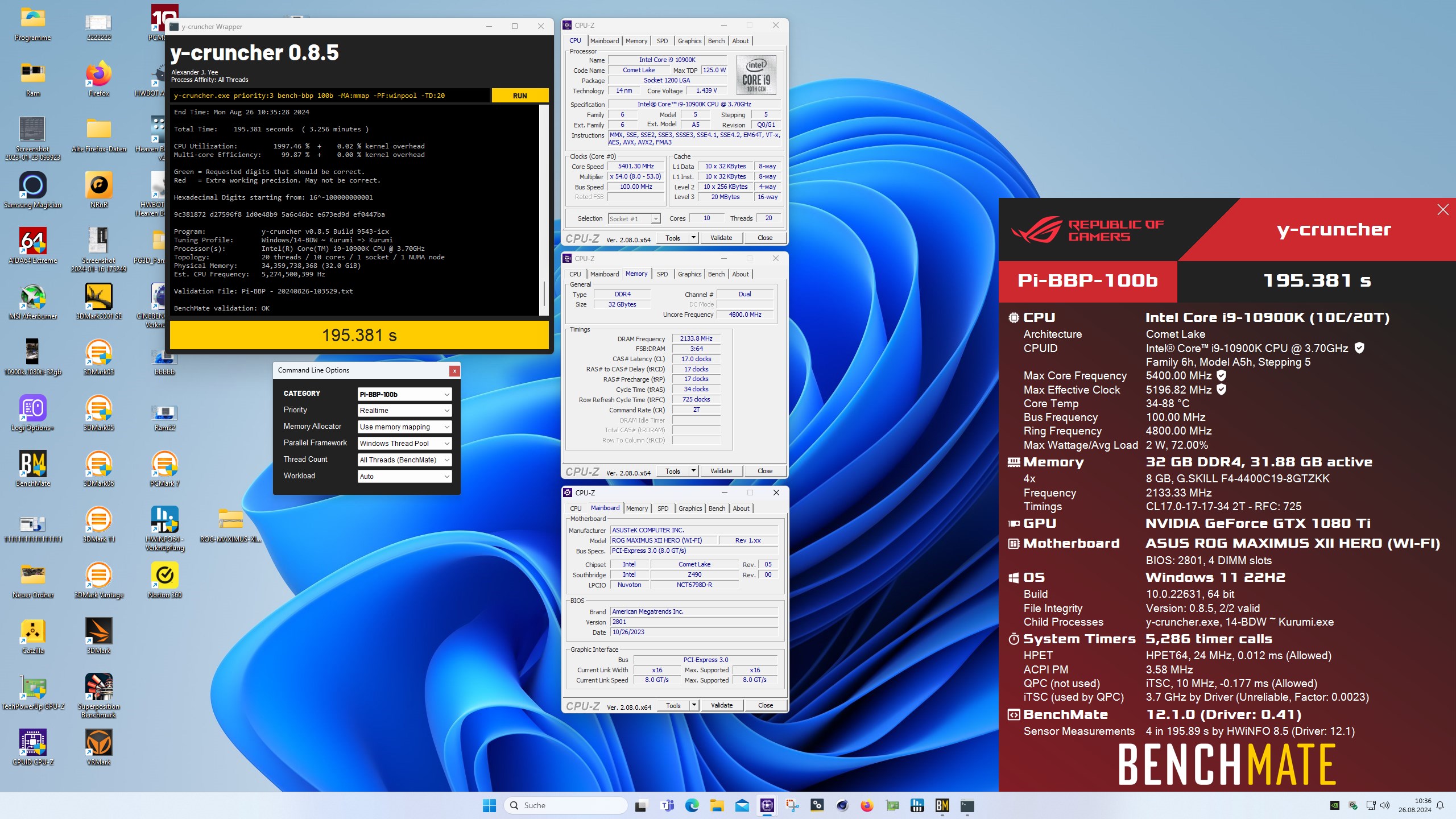
Task: Open the 3DMark2001 SE desktop icon
Action: tap(99, 301)
